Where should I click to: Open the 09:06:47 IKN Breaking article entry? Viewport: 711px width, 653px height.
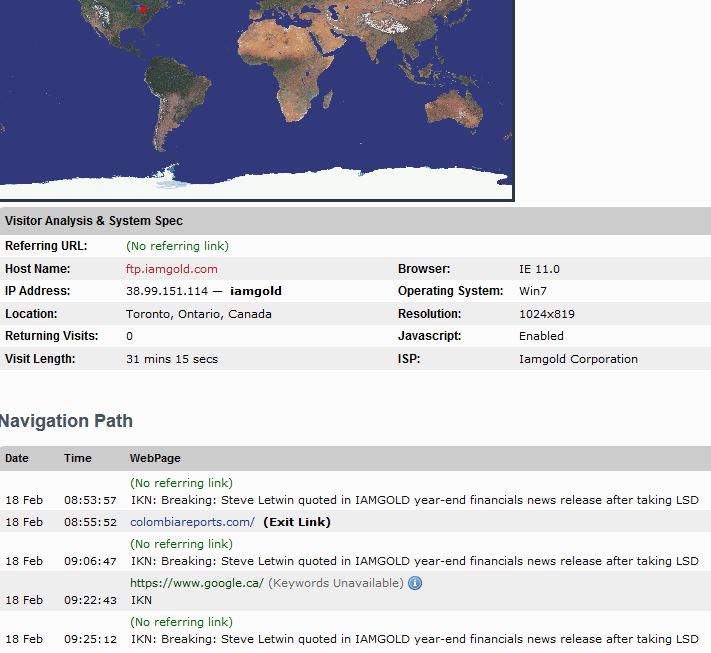tap(414, 561)
